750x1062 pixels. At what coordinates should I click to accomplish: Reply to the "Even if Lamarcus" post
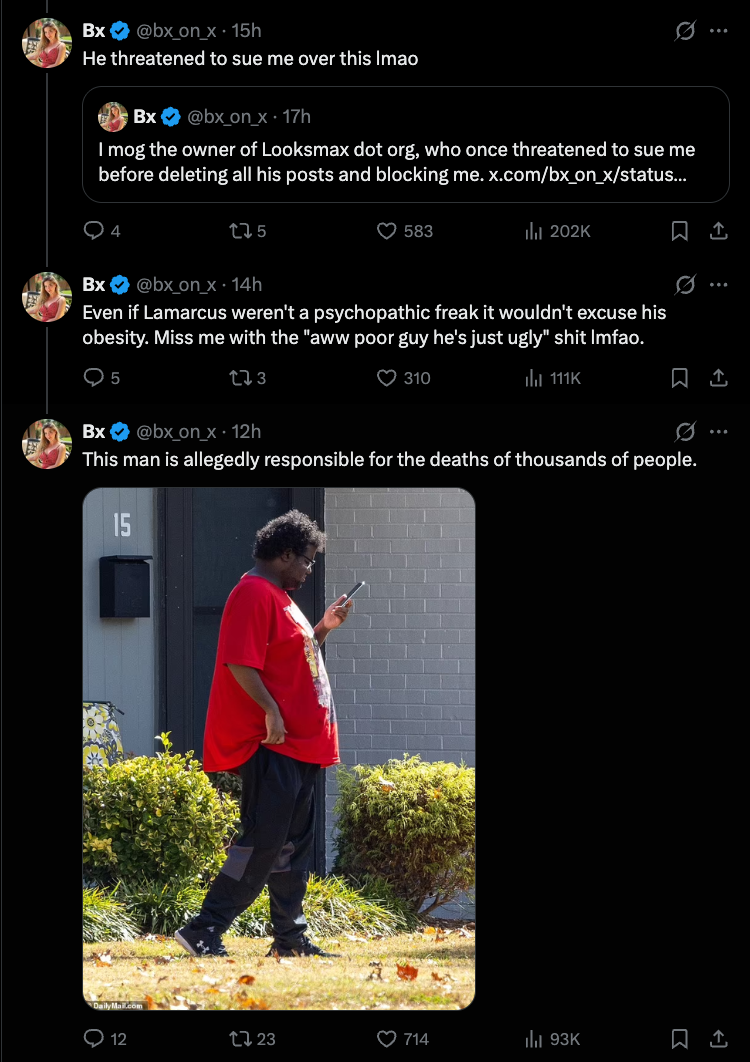(x=94, y=377)
